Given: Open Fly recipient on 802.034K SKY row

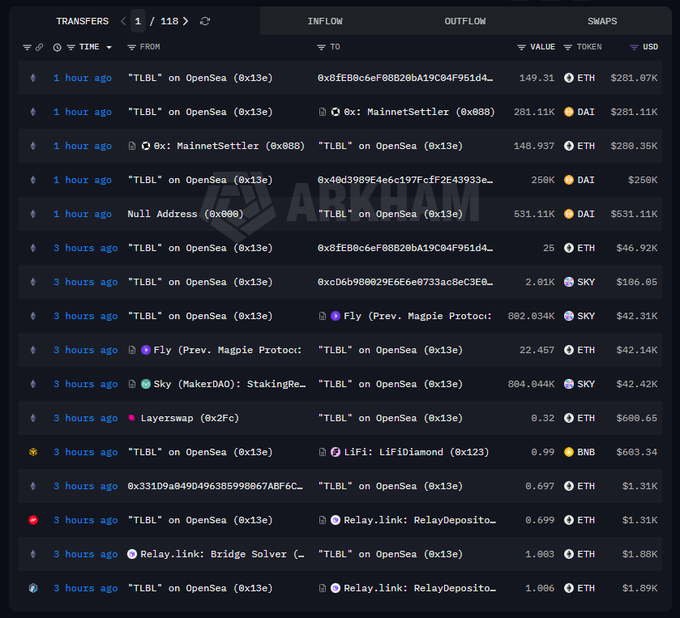Looking at the screenshot, I should (418, 316).
